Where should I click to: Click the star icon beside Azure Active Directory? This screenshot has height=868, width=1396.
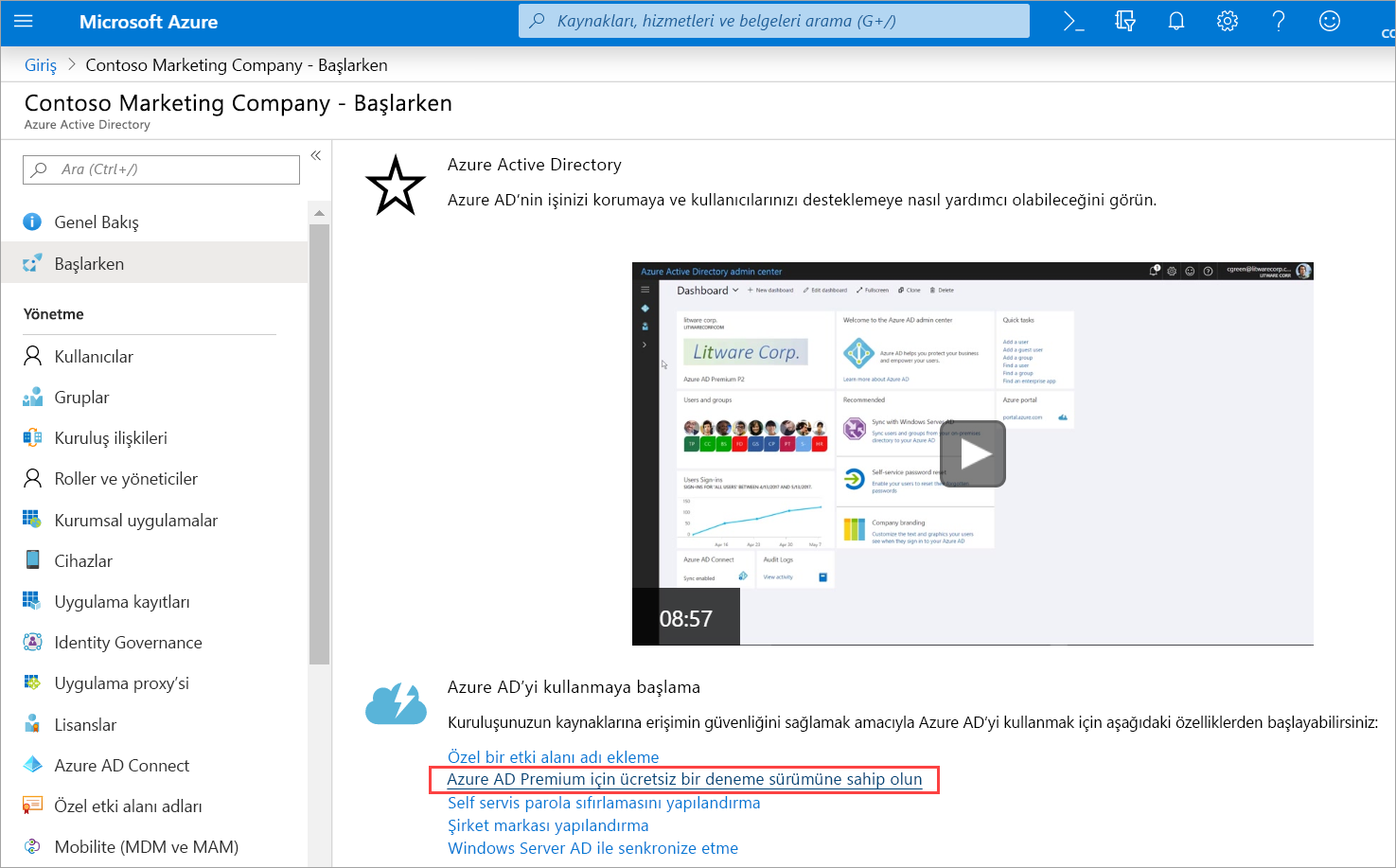pos(396,186)
